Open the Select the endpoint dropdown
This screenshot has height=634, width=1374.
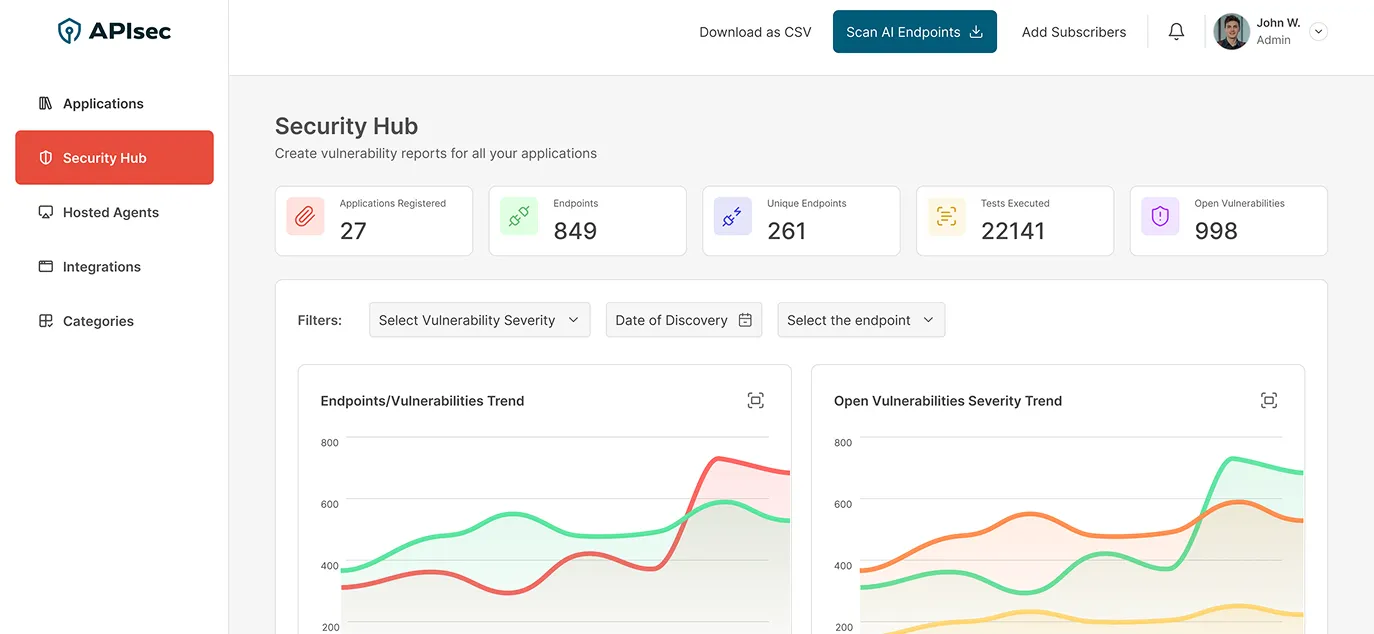(860, 319)
